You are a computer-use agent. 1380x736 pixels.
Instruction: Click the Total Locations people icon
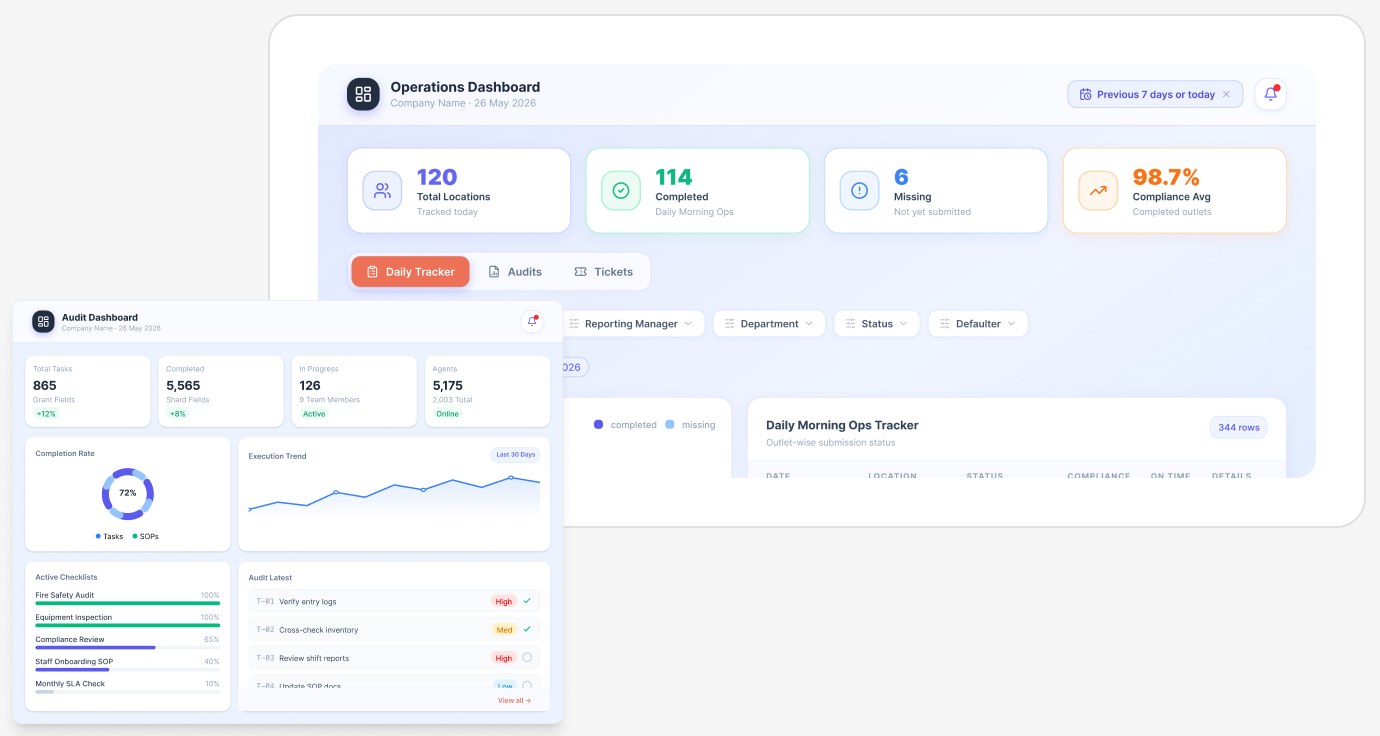(382, 190)
